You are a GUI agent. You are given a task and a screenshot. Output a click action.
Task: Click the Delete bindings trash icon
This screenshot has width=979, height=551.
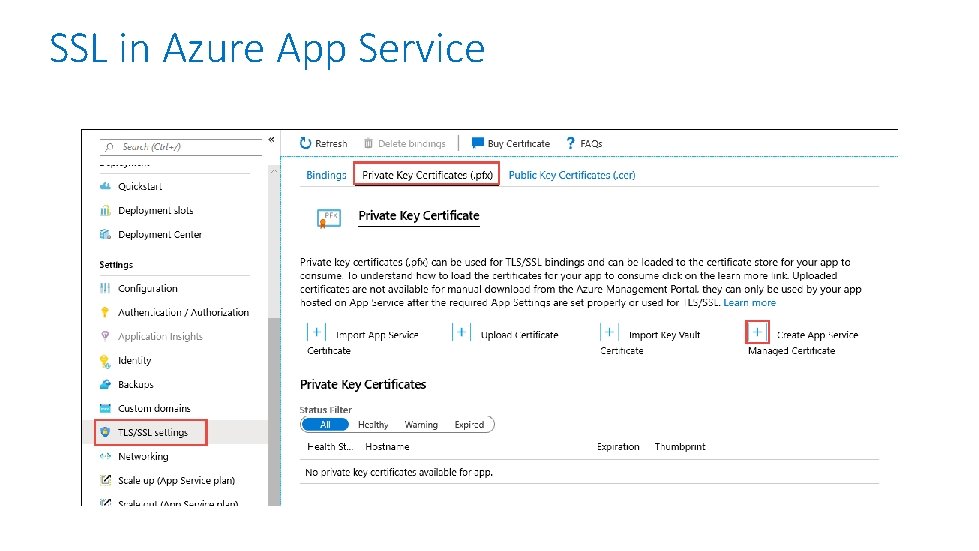pyautogui.click(x=368, y=143)
